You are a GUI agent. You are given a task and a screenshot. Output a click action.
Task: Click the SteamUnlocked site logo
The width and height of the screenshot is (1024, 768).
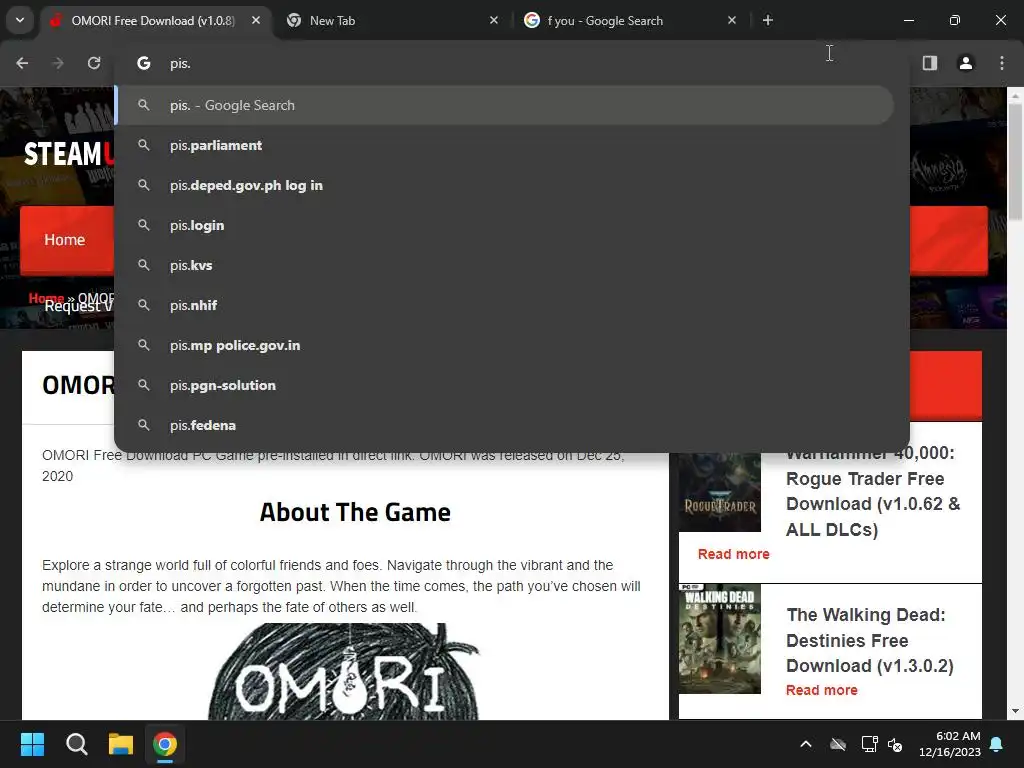coord(69,154)
